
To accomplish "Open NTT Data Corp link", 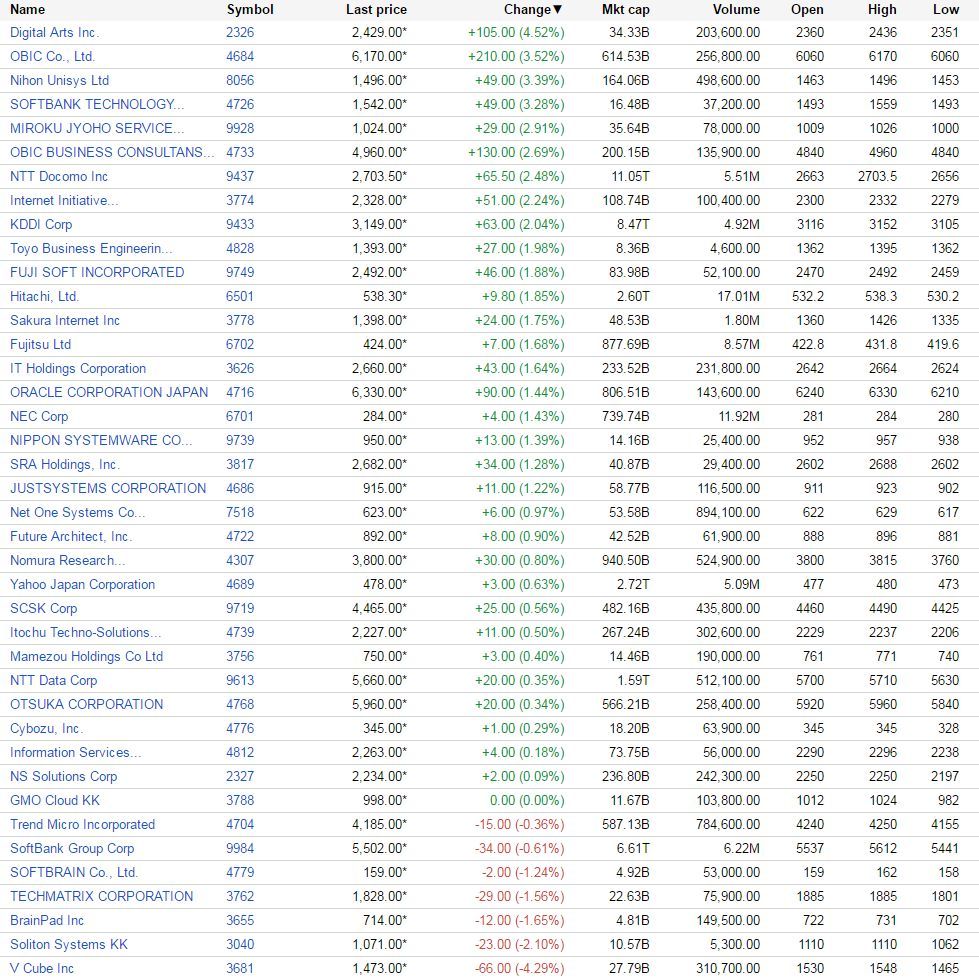I will click(54, 681).
